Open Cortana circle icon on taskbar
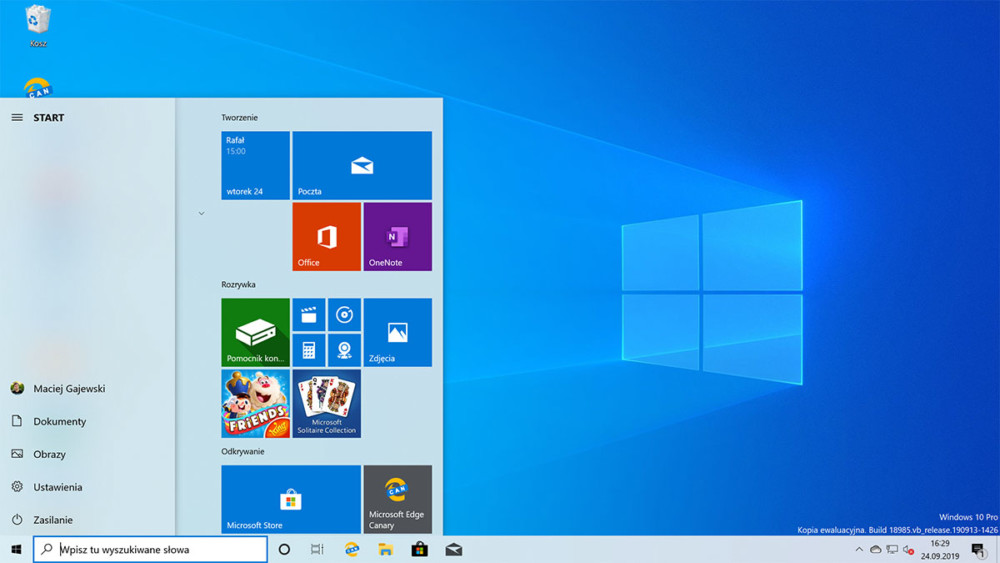1000x563 pixels. [x=284, y=549]
